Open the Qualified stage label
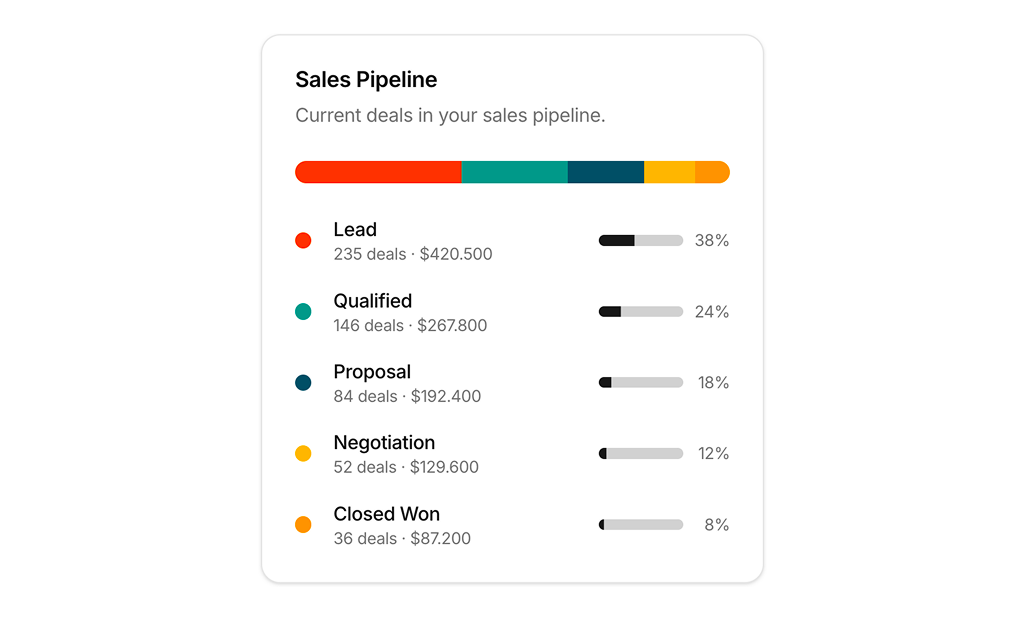 [x=372, y=301]
